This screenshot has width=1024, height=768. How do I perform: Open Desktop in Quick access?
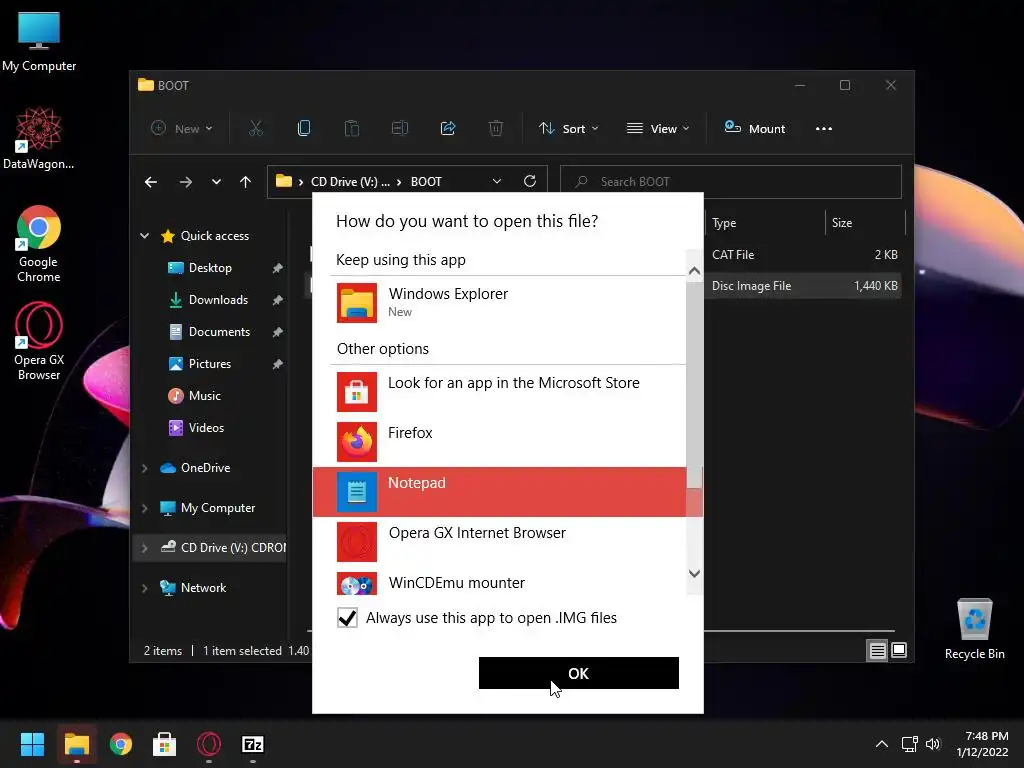coord(210,268)
